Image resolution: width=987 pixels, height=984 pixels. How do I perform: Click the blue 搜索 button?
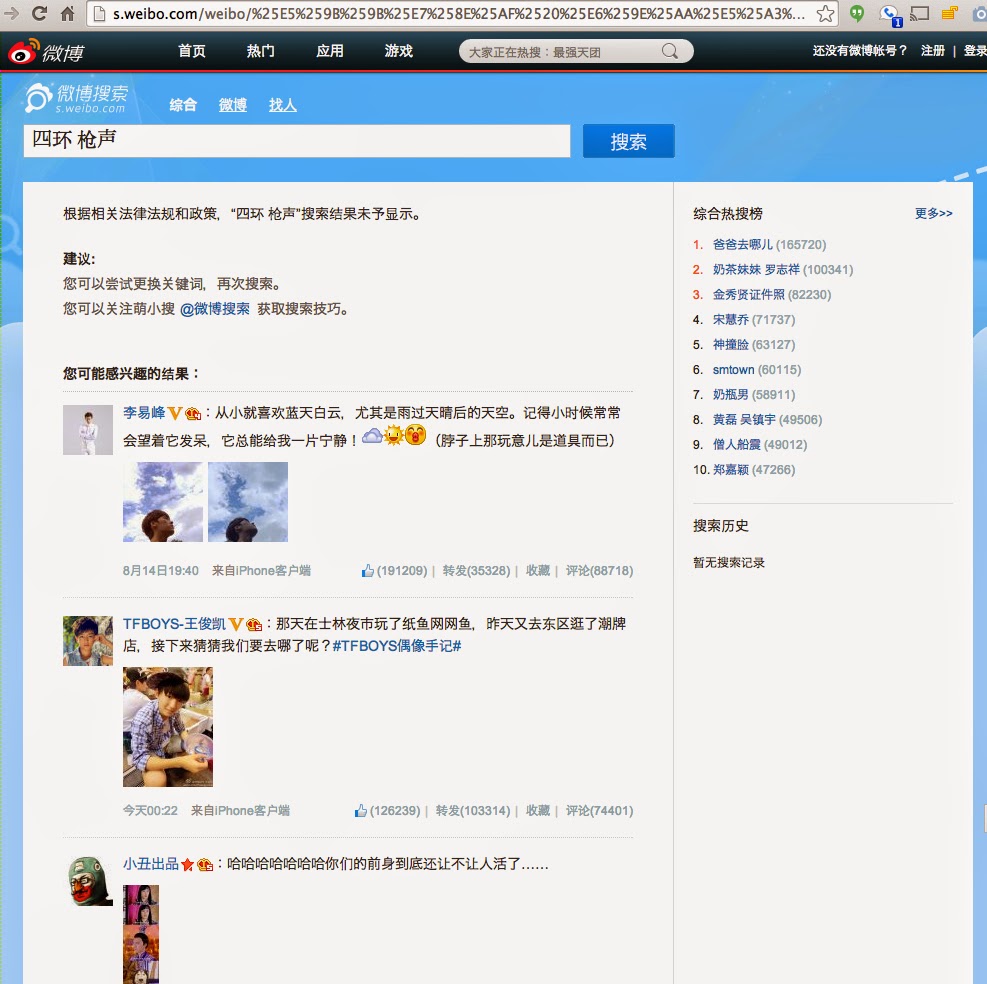(628, 141)
